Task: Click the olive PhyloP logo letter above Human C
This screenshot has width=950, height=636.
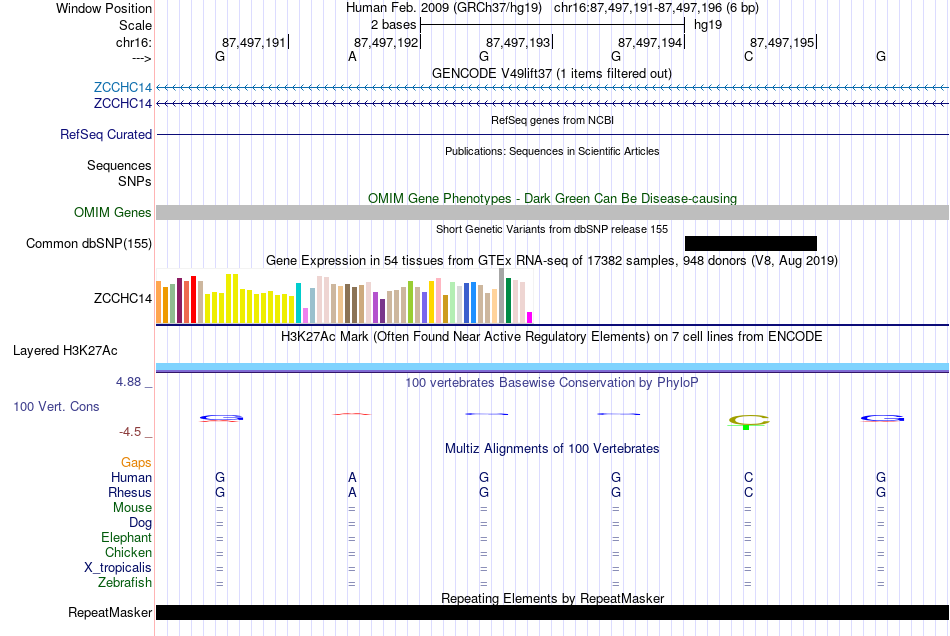Action: point(749,420)
